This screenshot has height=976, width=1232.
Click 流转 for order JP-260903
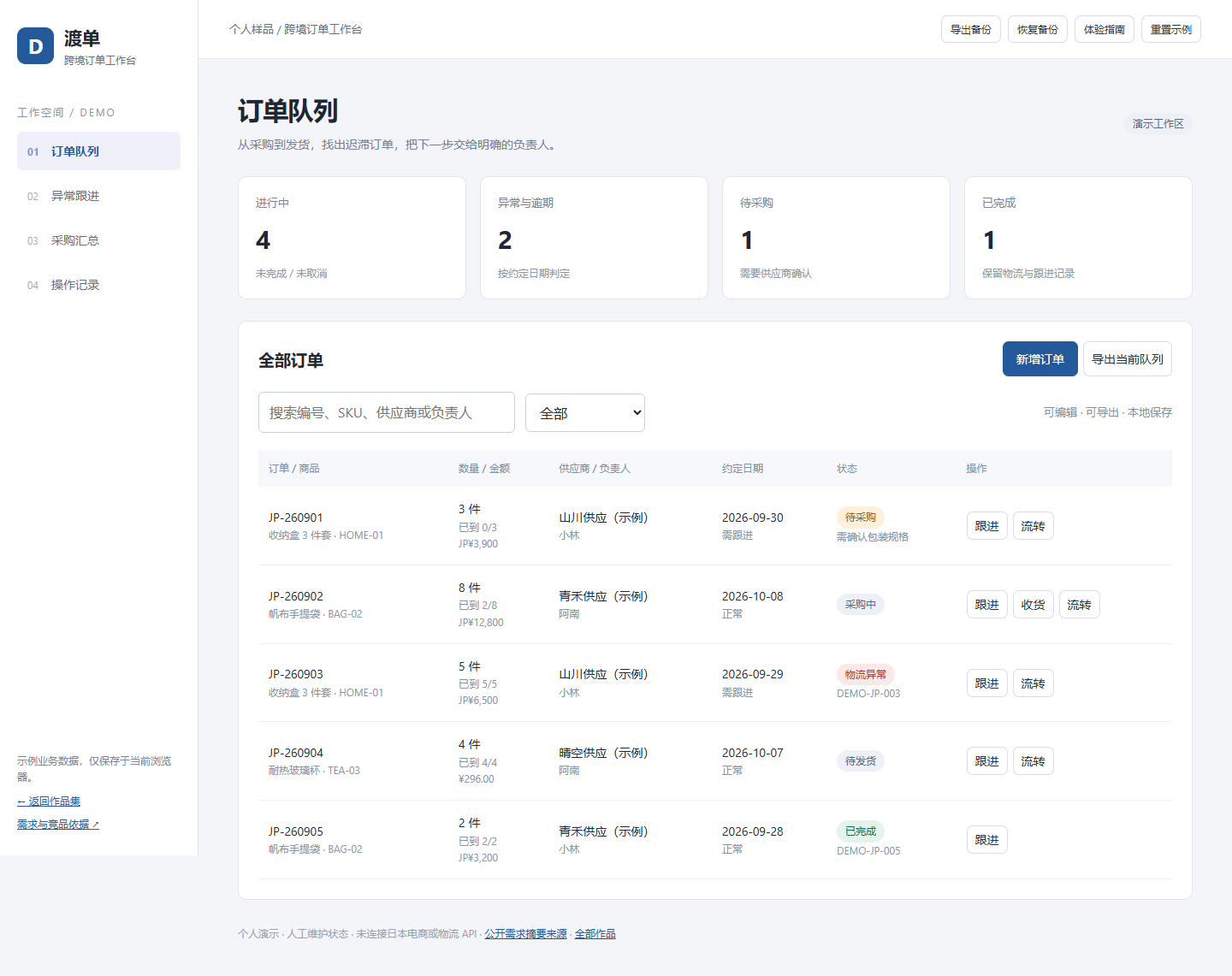pos(1034,683)
